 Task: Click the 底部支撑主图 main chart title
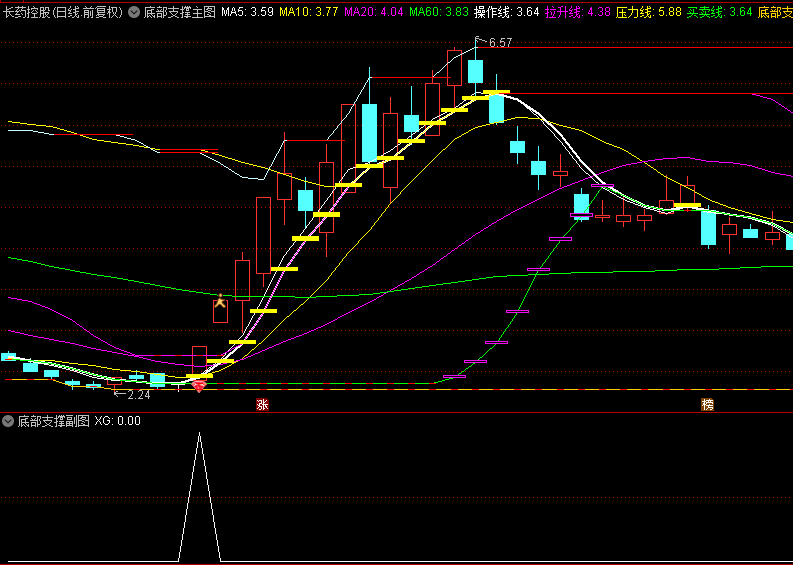(x=179, y=13)
